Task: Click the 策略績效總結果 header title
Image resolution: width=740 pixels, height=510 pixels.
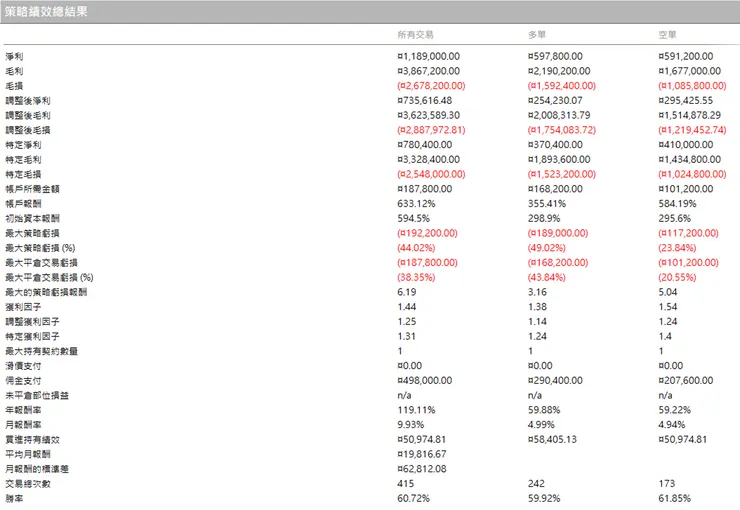Action: pyautogui.click(x=46, y=11)
